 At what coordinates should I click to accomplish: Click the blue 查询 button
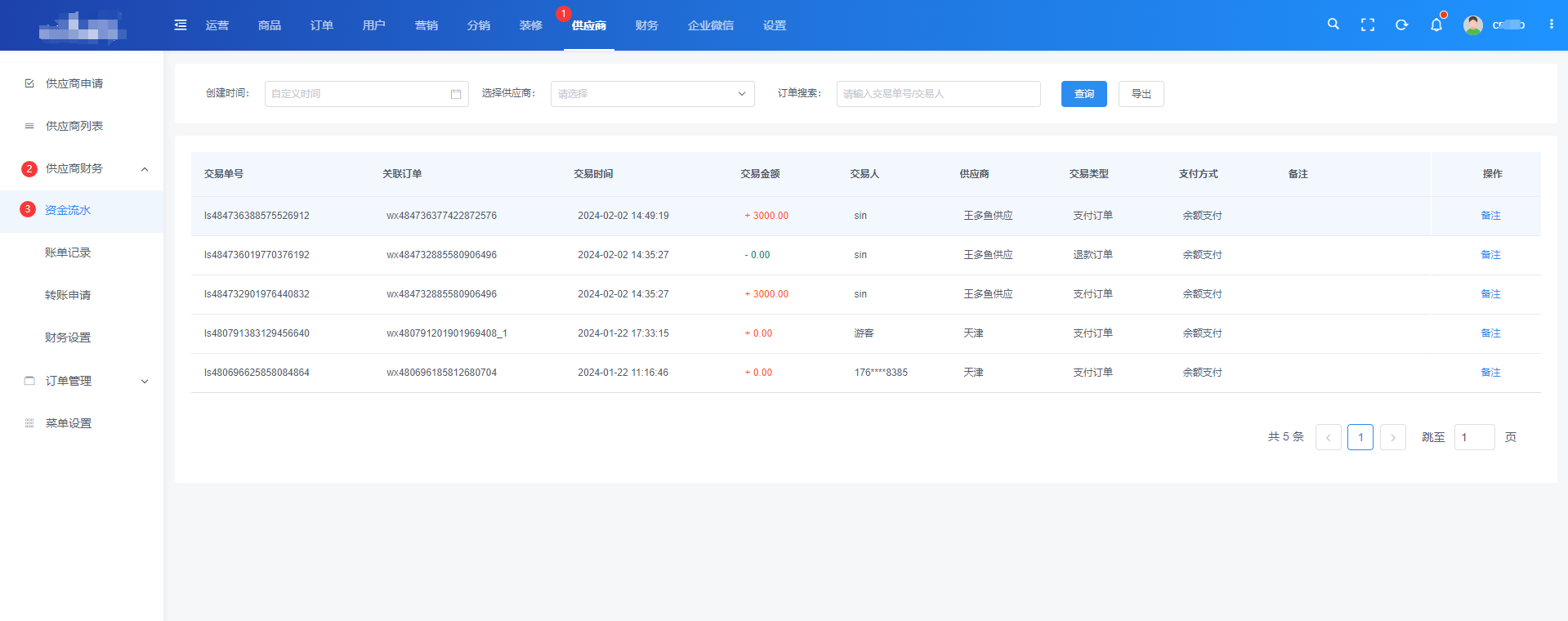pyautogui.click(x=1083, y=94)
